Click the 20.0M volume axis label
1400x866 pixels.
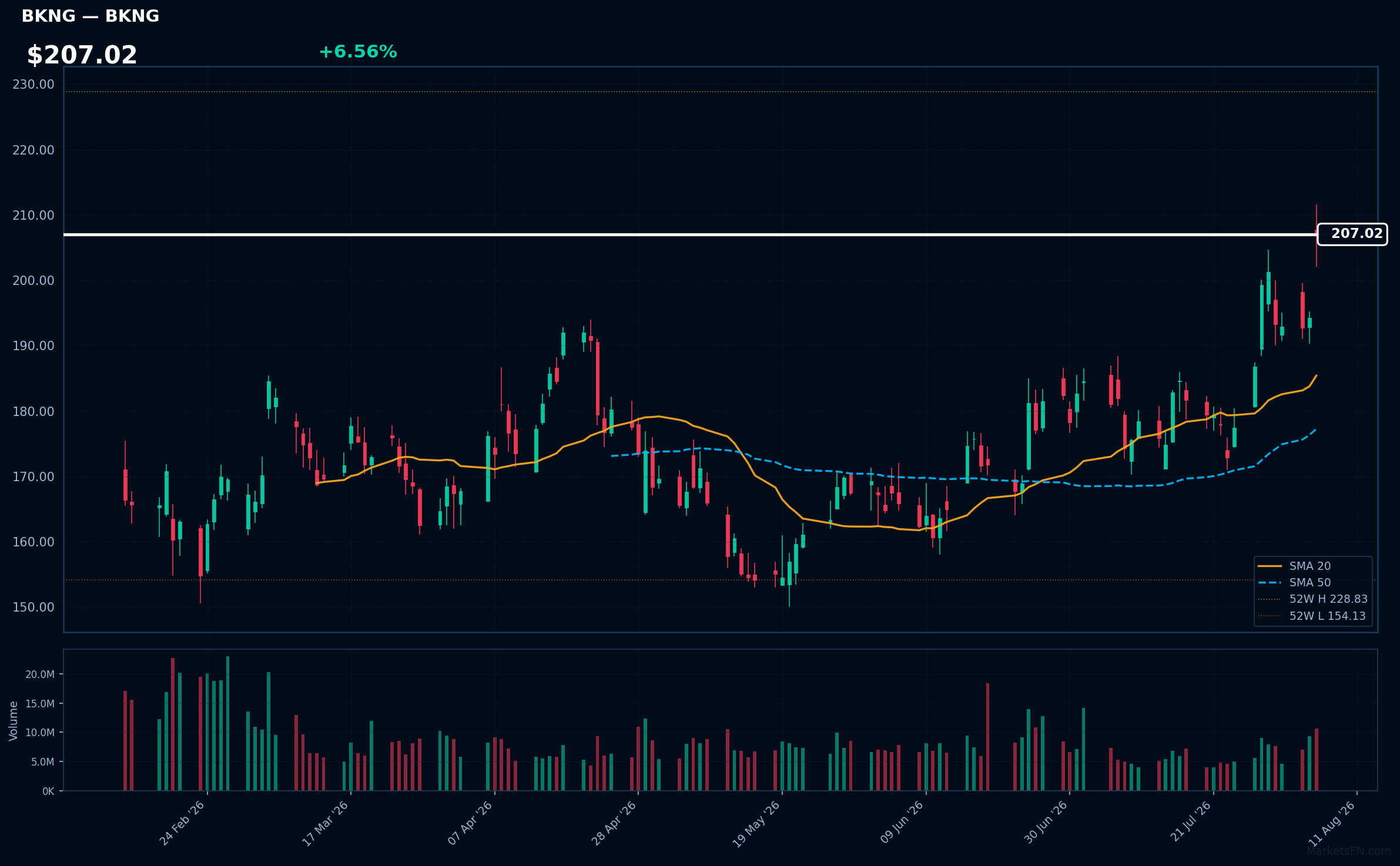tap(40, 674)
